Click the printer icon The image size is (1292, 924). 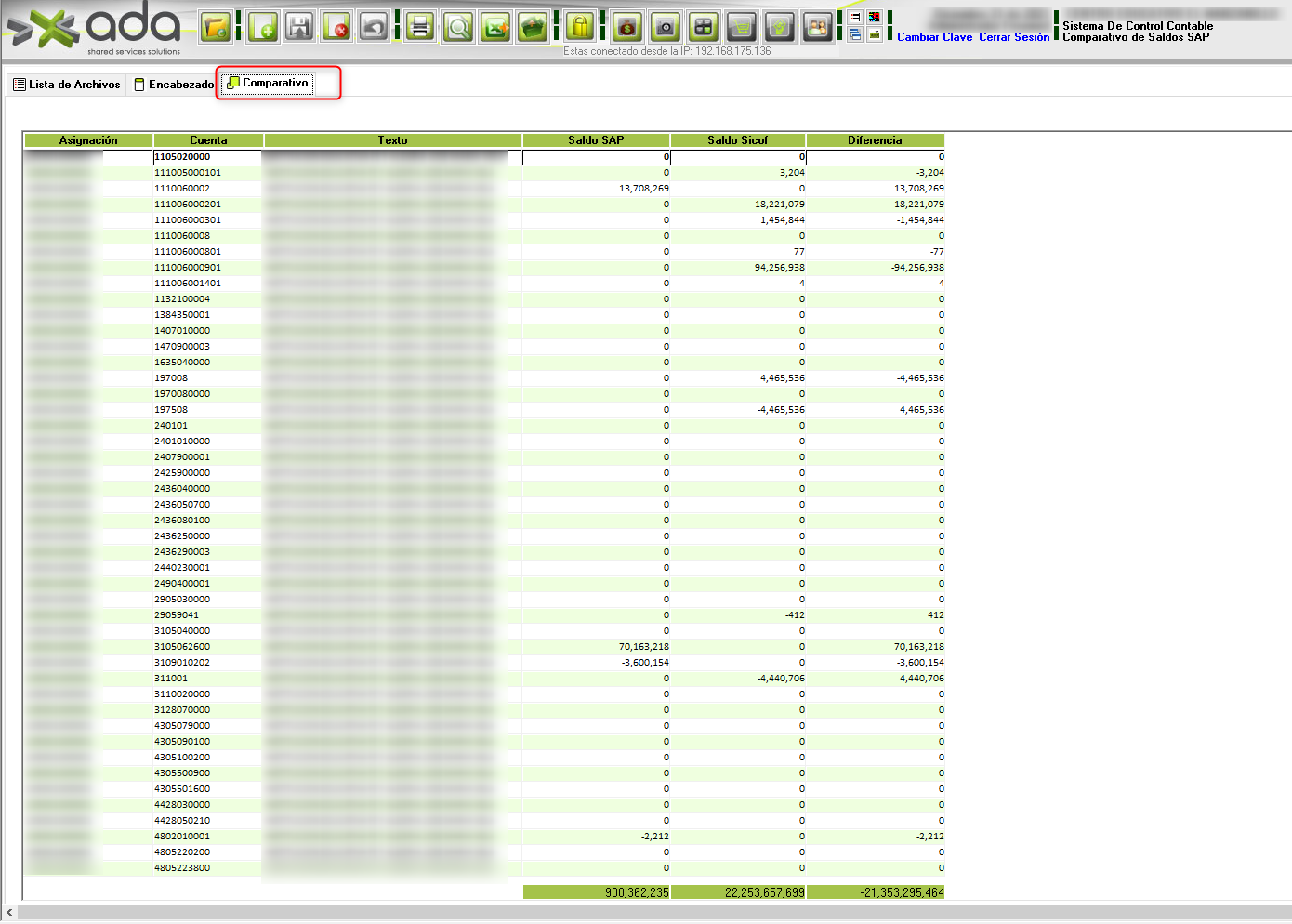coord(420,27)
